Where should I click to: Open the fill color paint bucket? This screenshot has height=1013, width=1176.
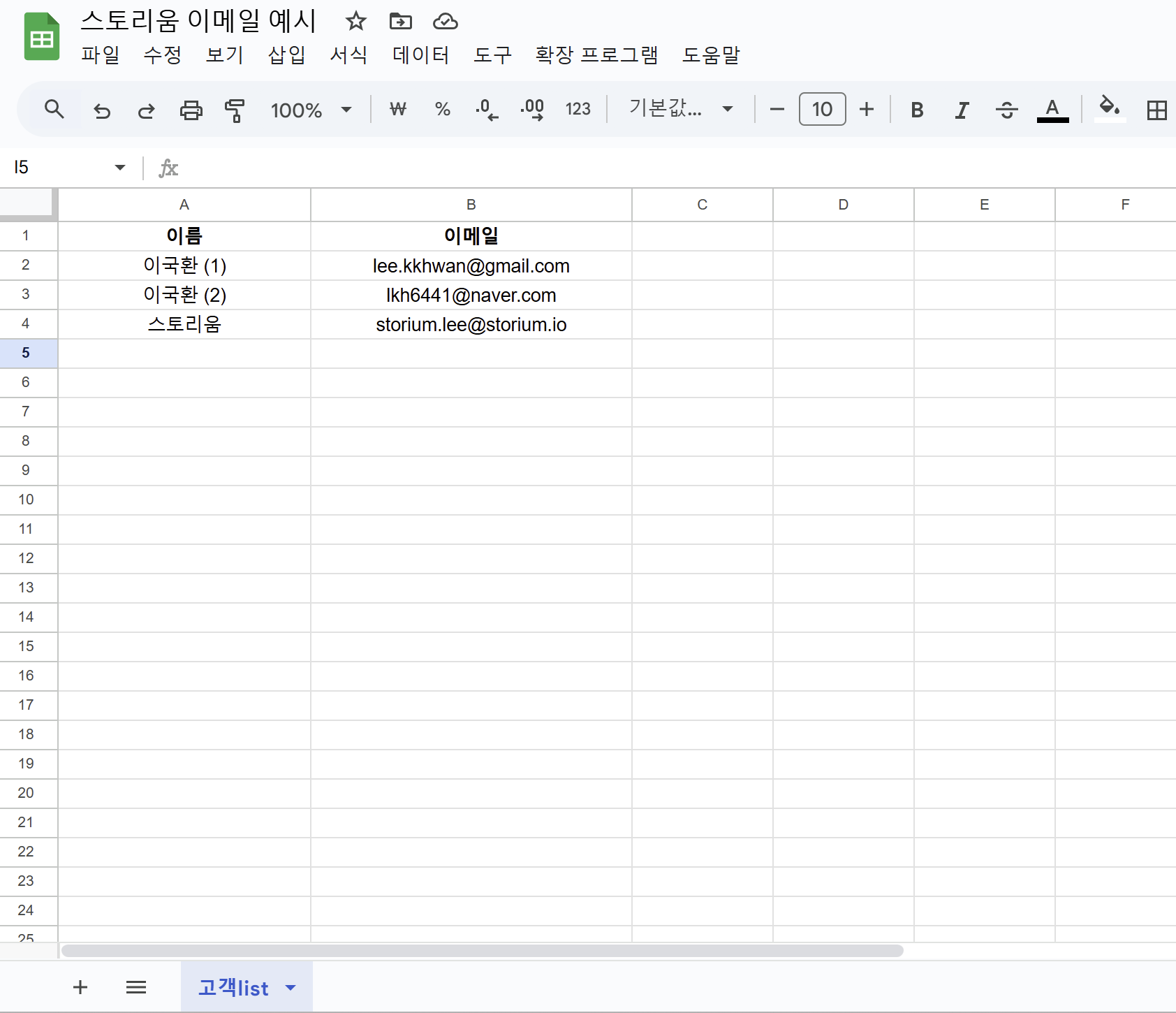[1109, 108]
